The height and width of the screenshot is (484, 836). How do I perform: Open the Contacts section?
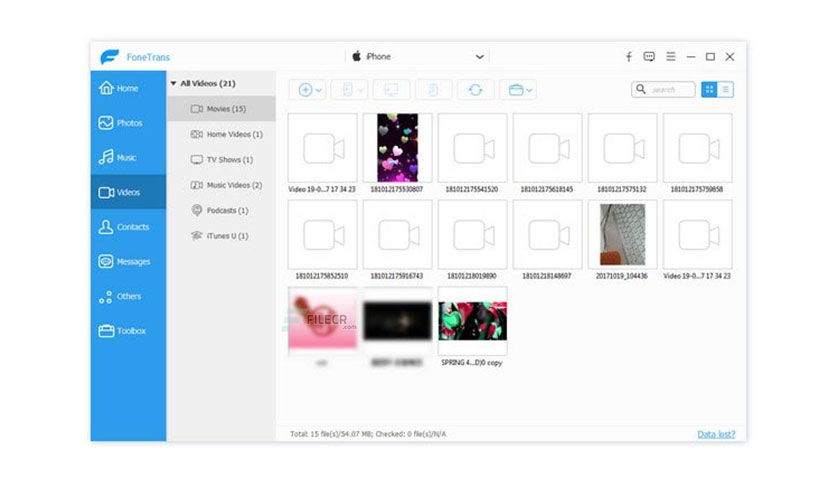click(x=128, y=227)
